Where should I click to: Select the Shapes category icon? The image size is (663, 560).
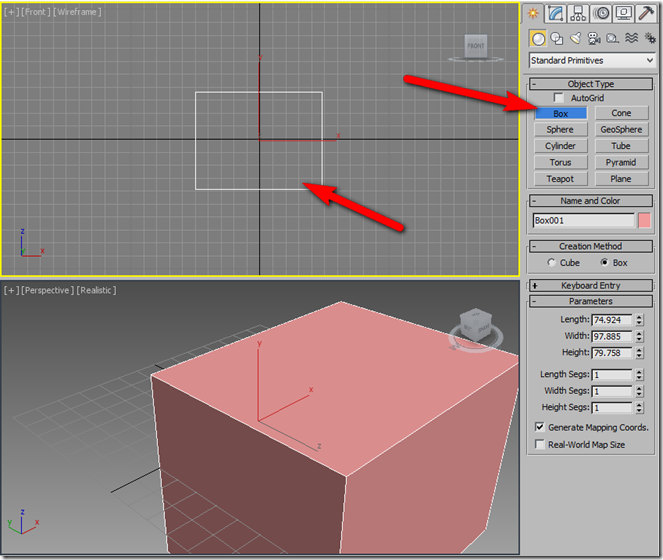point(556,39)
